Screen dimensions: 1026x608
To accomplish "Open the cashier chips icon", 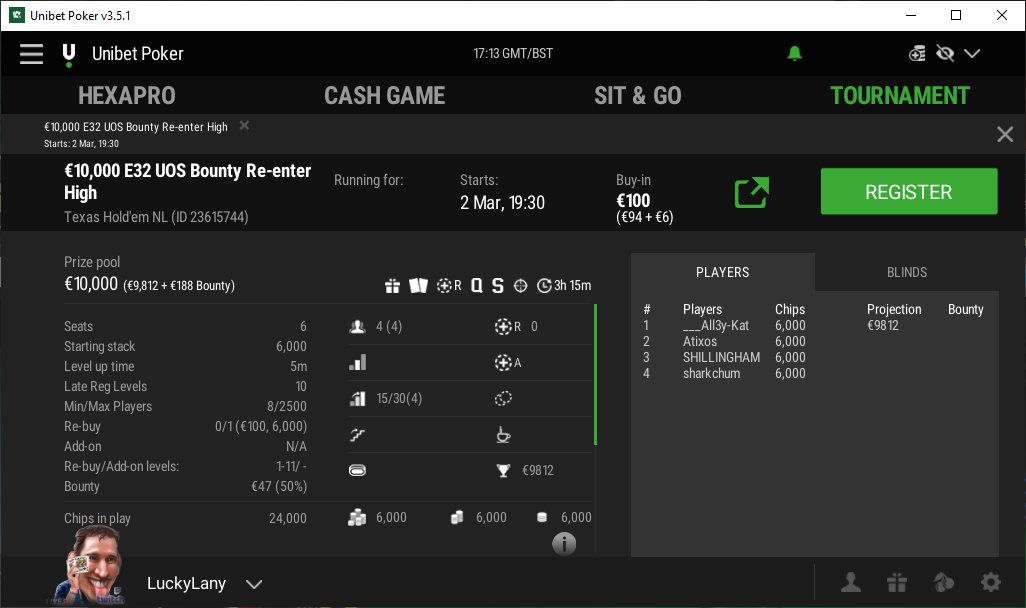I will click(917, 54).
